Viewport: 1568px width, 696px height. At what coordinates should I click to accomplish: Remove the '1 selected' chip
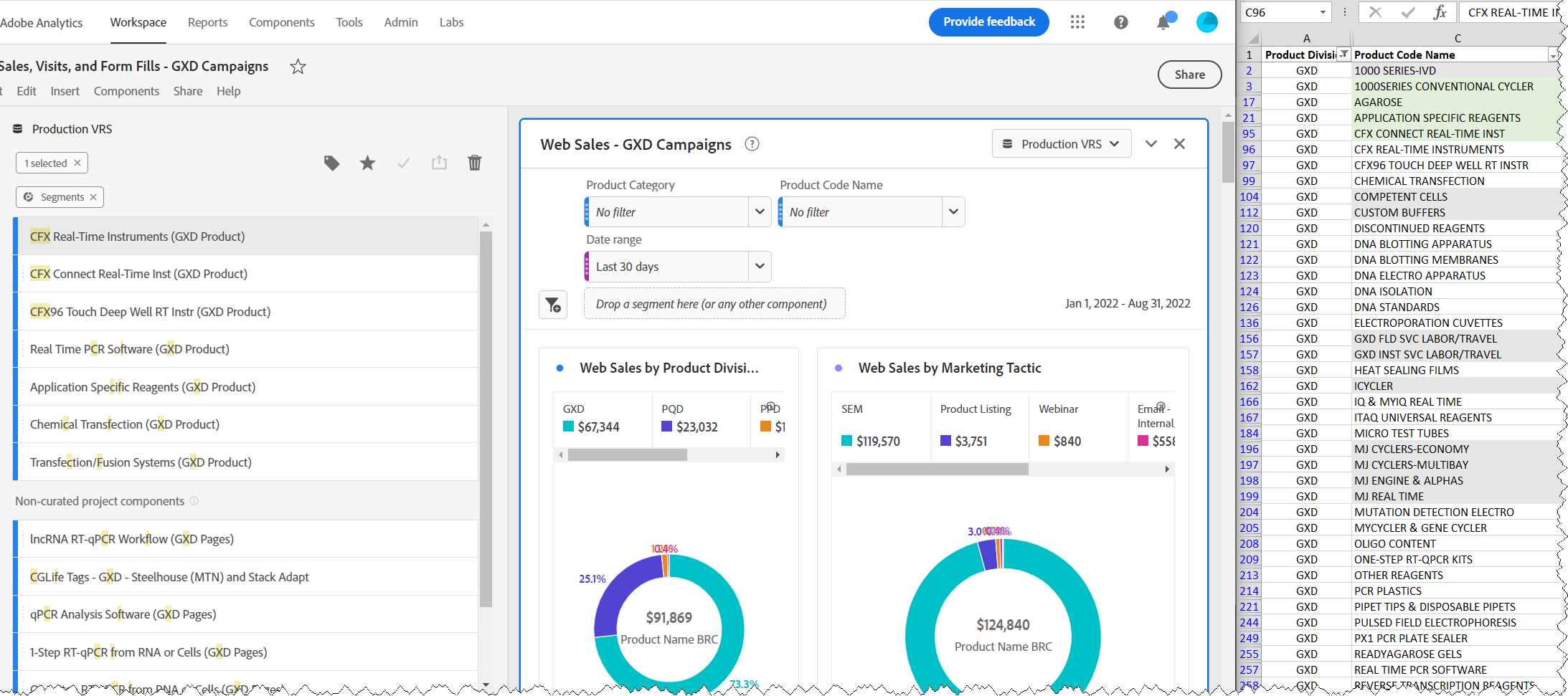[x=77, y=163]
